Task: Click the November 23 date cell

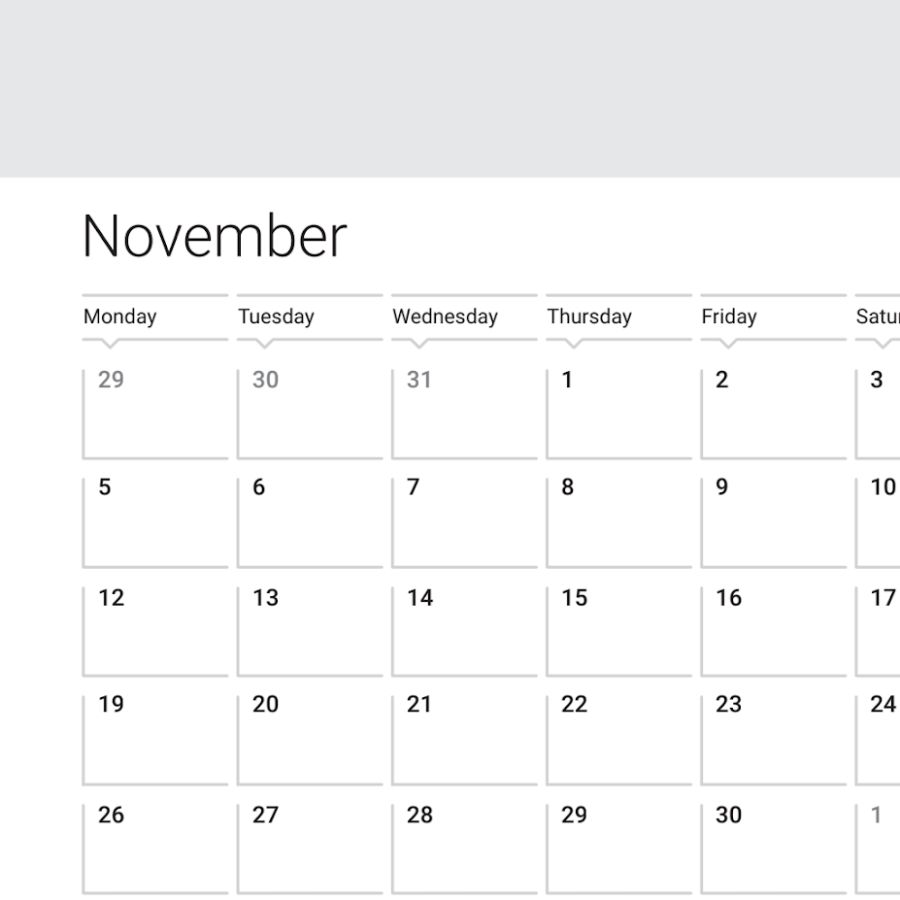Action: (773, 739)
